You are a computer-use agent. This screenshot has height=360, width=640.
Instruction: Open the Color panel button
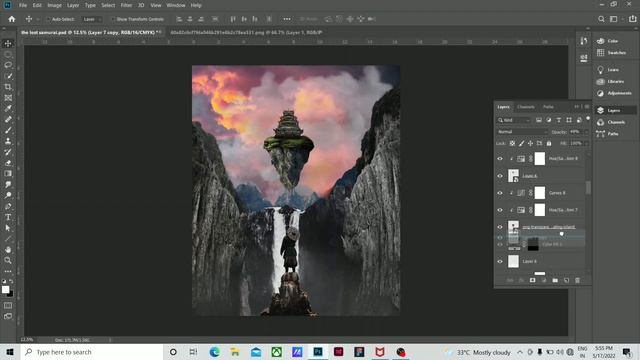click(x=613, y=41)
